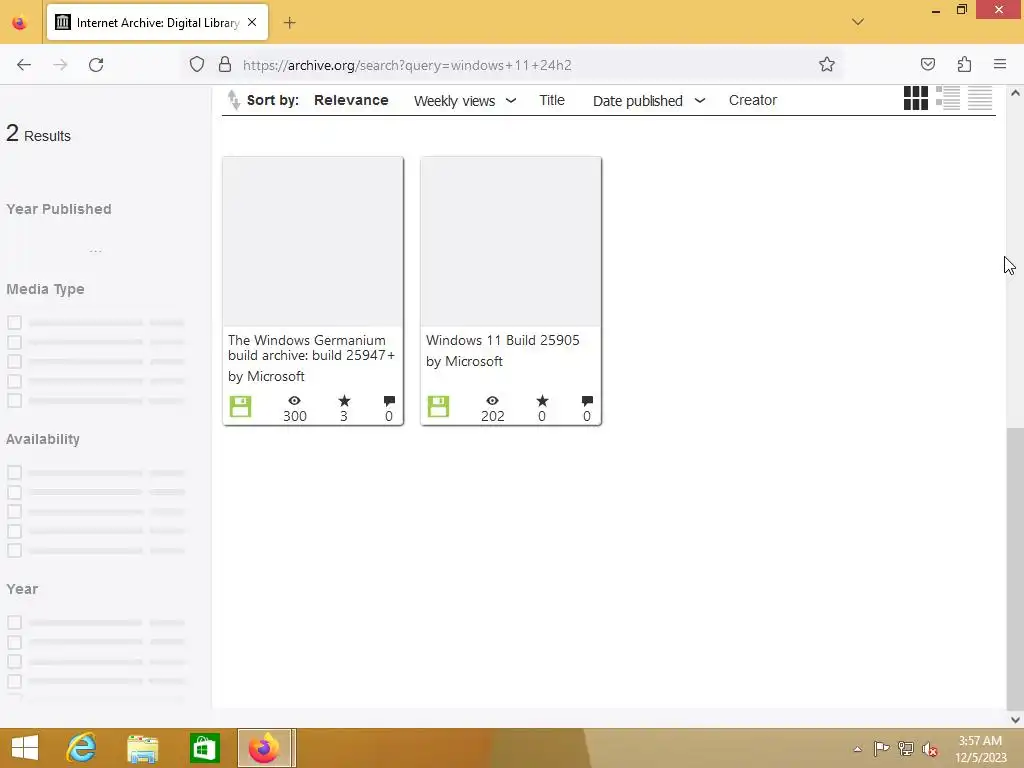Click the vertical scrollbar thumb

1015,568
